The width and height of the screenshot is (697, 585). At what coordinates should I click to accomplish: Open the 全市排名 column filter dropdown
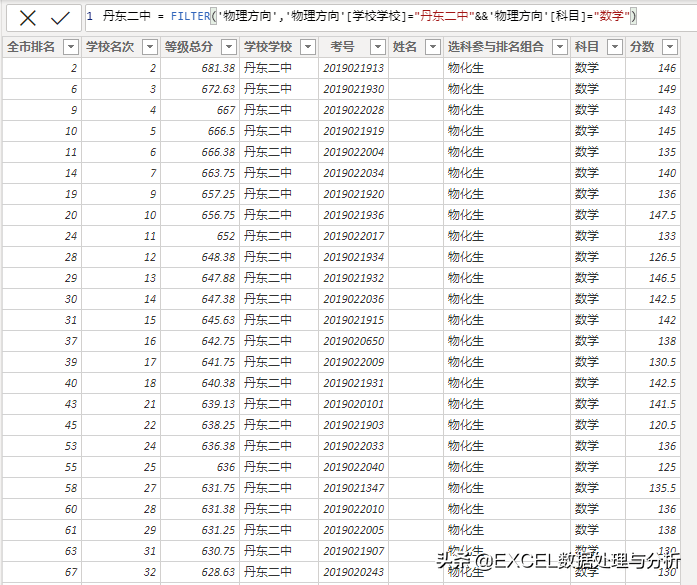(x=71, y=47)
